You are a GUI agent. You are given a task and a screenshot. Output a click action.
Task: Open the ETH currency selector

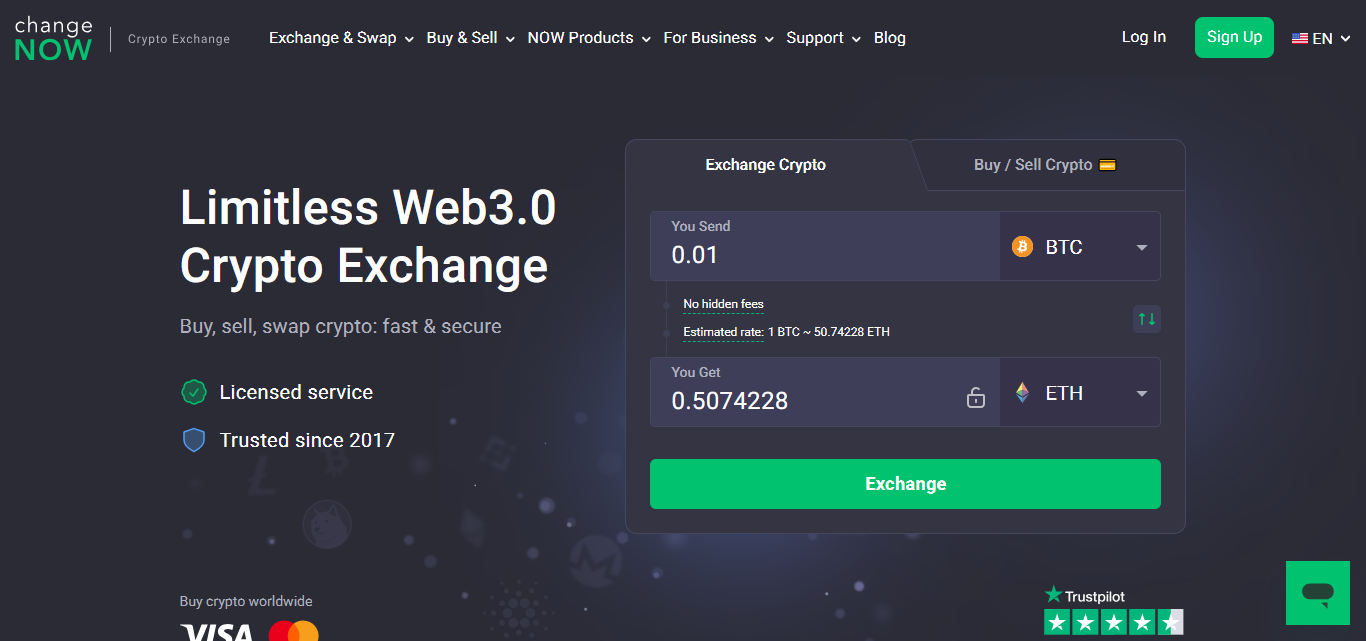tap(1080, 392)
